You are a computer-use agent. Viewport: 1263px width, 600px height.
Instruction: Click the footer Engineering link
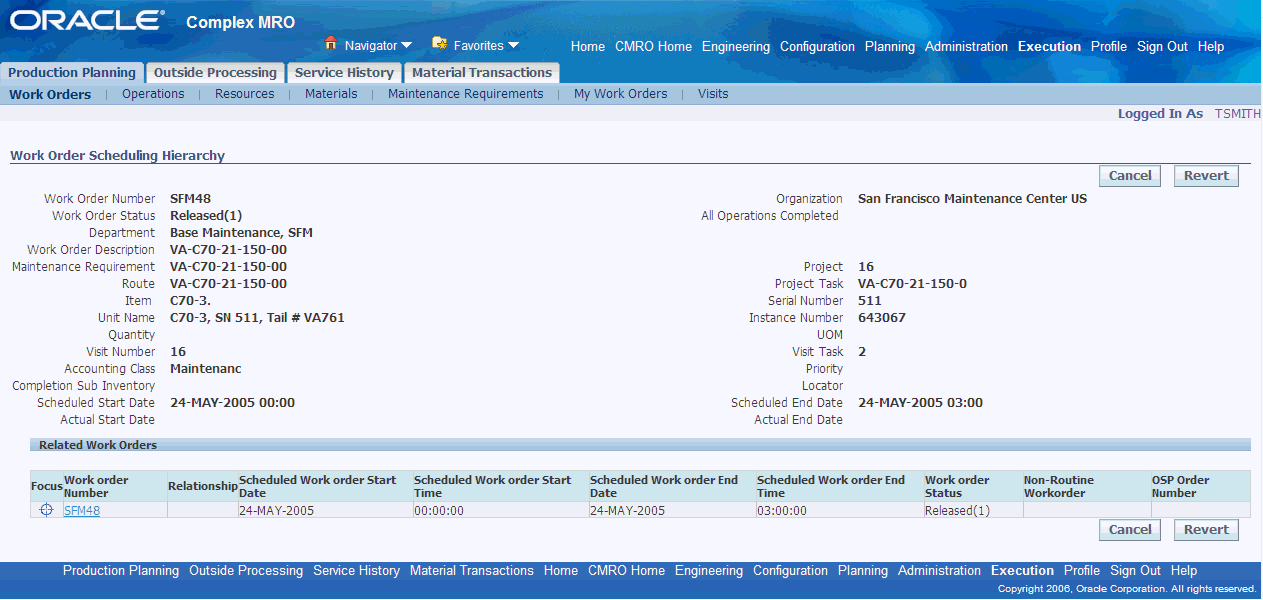click(x=709, y=571)
